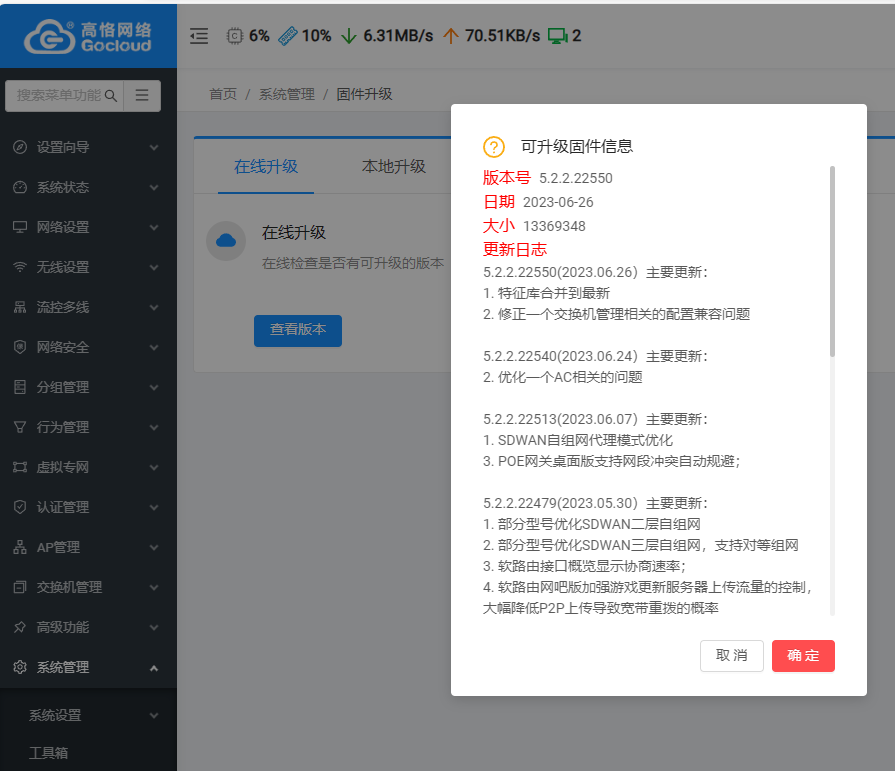Click the memory usage icon
895x771 pixels.
click(x=287, y=36)
